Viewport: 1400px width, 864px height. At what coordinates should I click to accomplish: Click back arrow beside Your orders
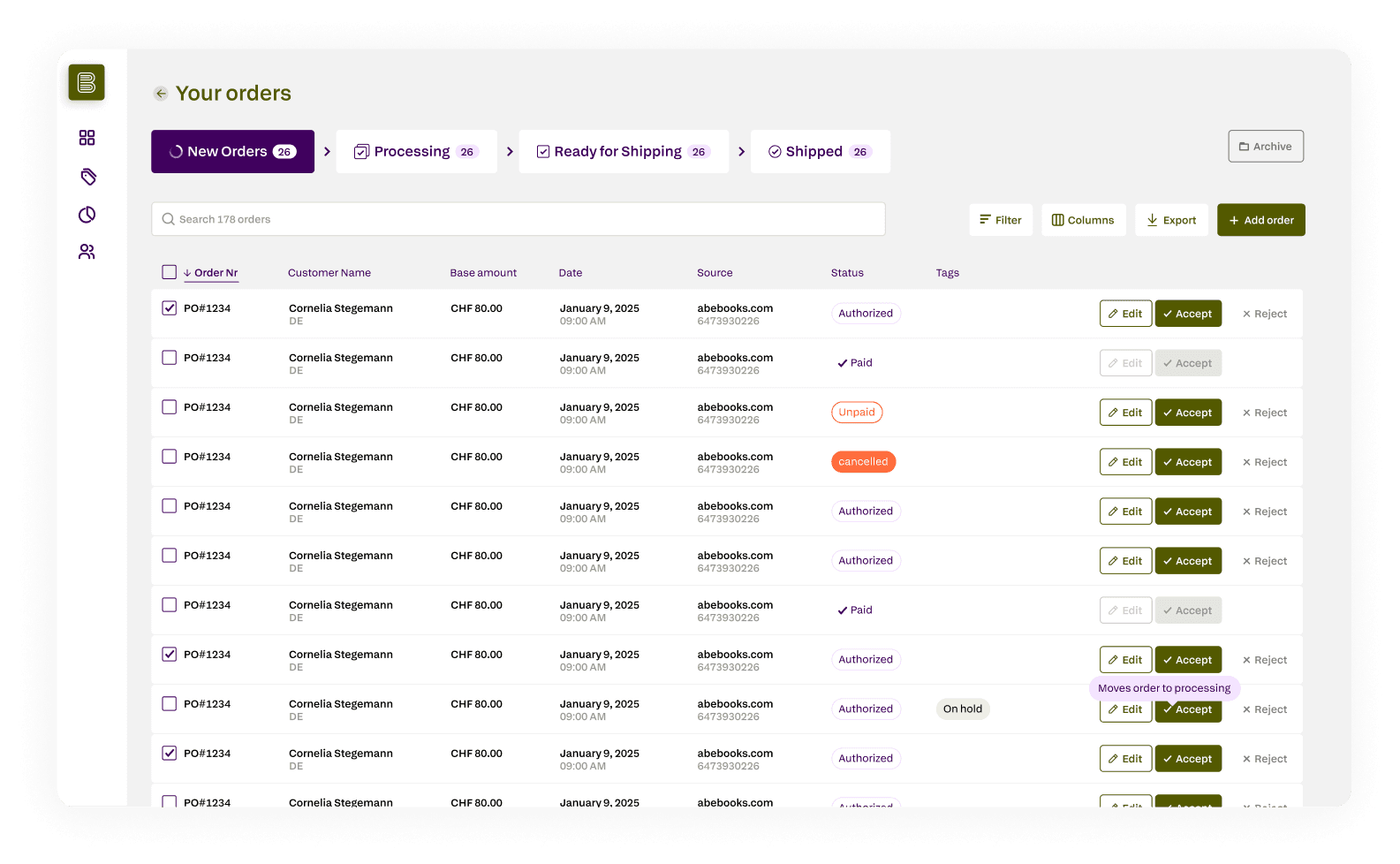click(161, 94)
